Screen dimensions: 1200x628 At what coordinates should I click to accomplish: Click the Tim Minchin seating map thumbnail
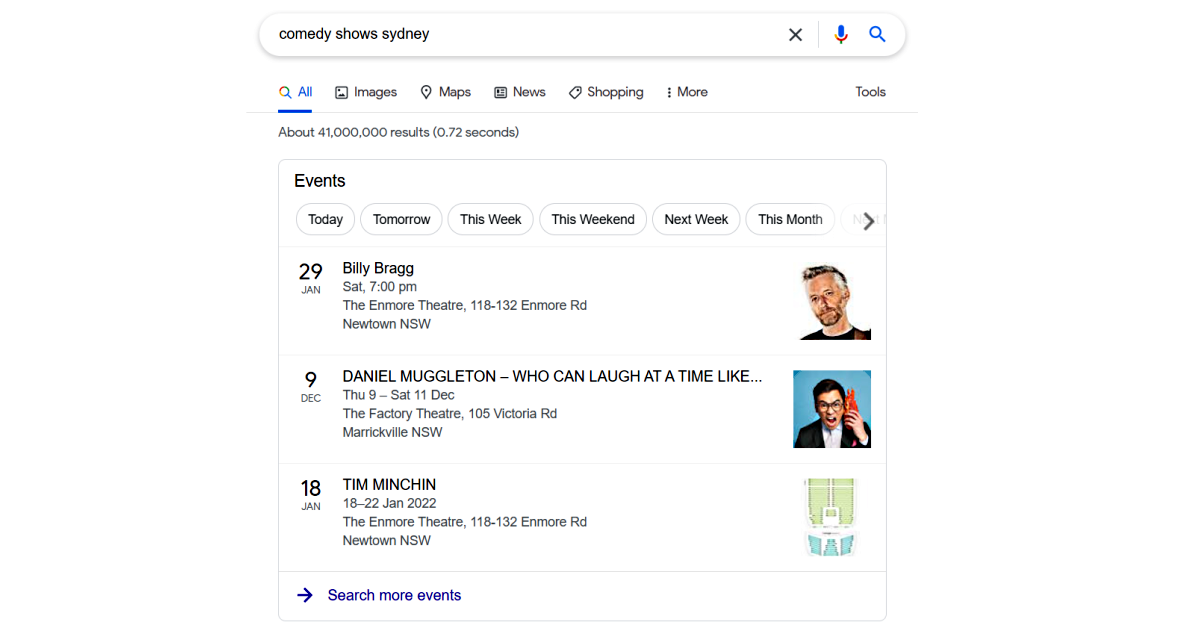831,517
